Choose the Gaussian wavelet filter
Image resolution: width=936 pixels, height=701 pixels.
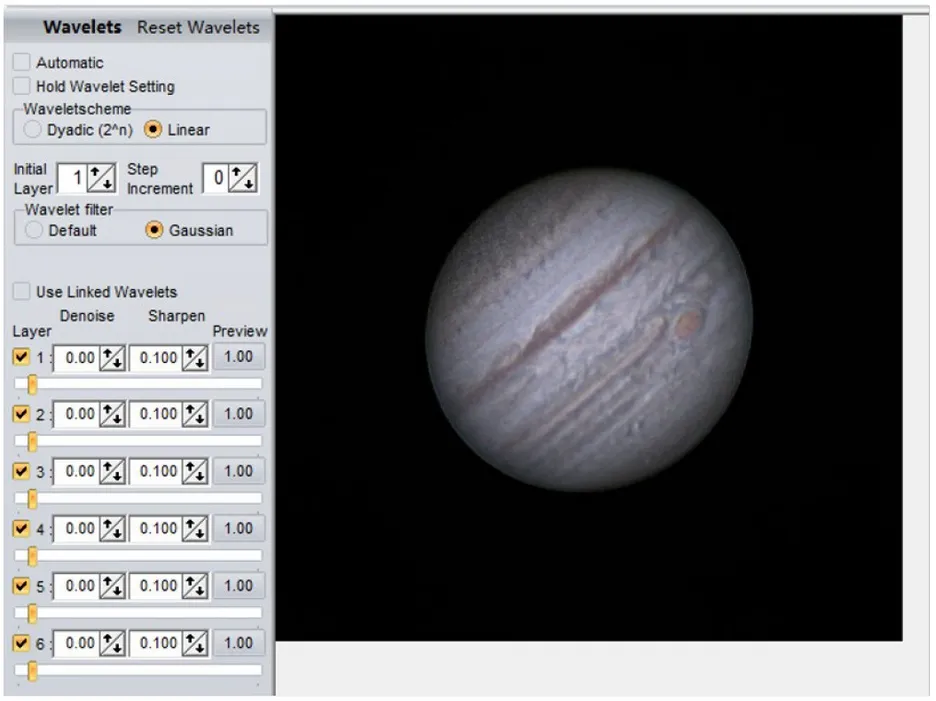tap(154, 230)
